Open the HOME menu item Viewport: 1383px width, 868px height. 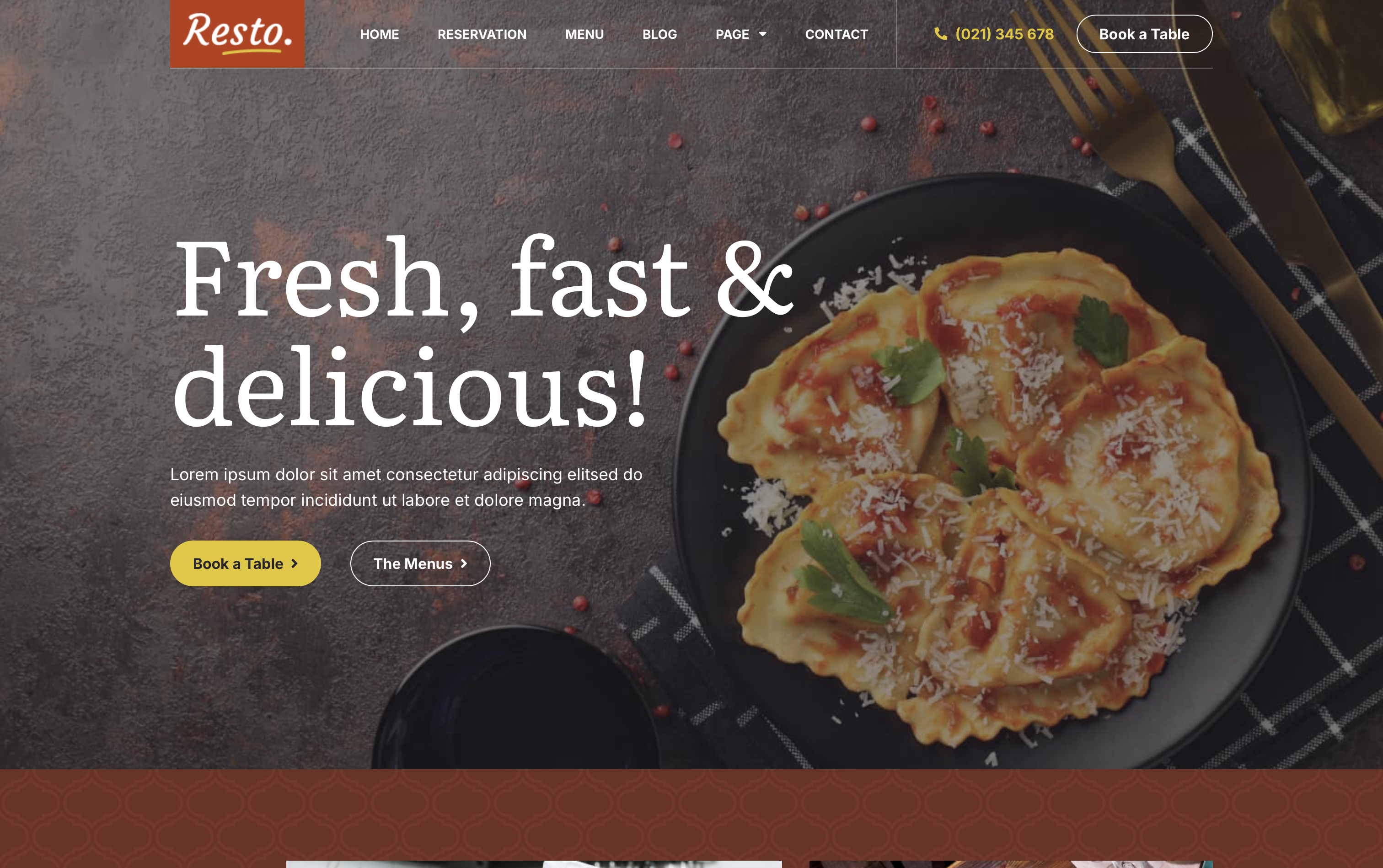(x=380, y=34)
